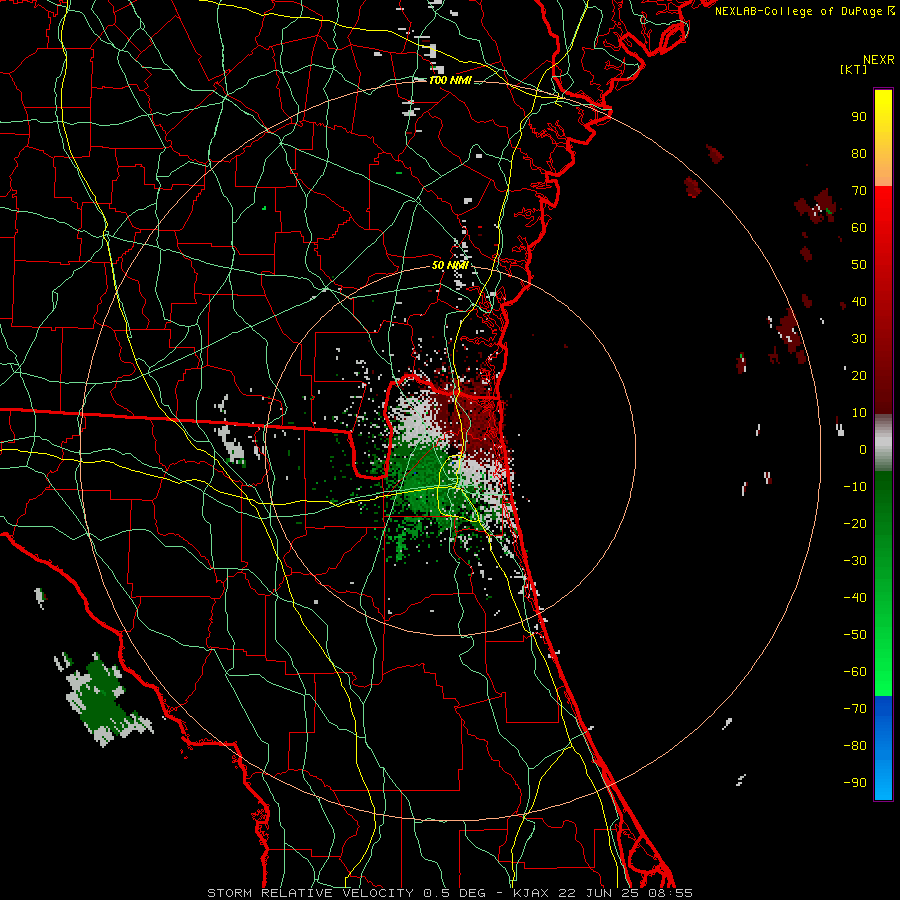This screenshot has height=900, width=900.
Task: Click the -70 scale label
Action: [855, 709]
